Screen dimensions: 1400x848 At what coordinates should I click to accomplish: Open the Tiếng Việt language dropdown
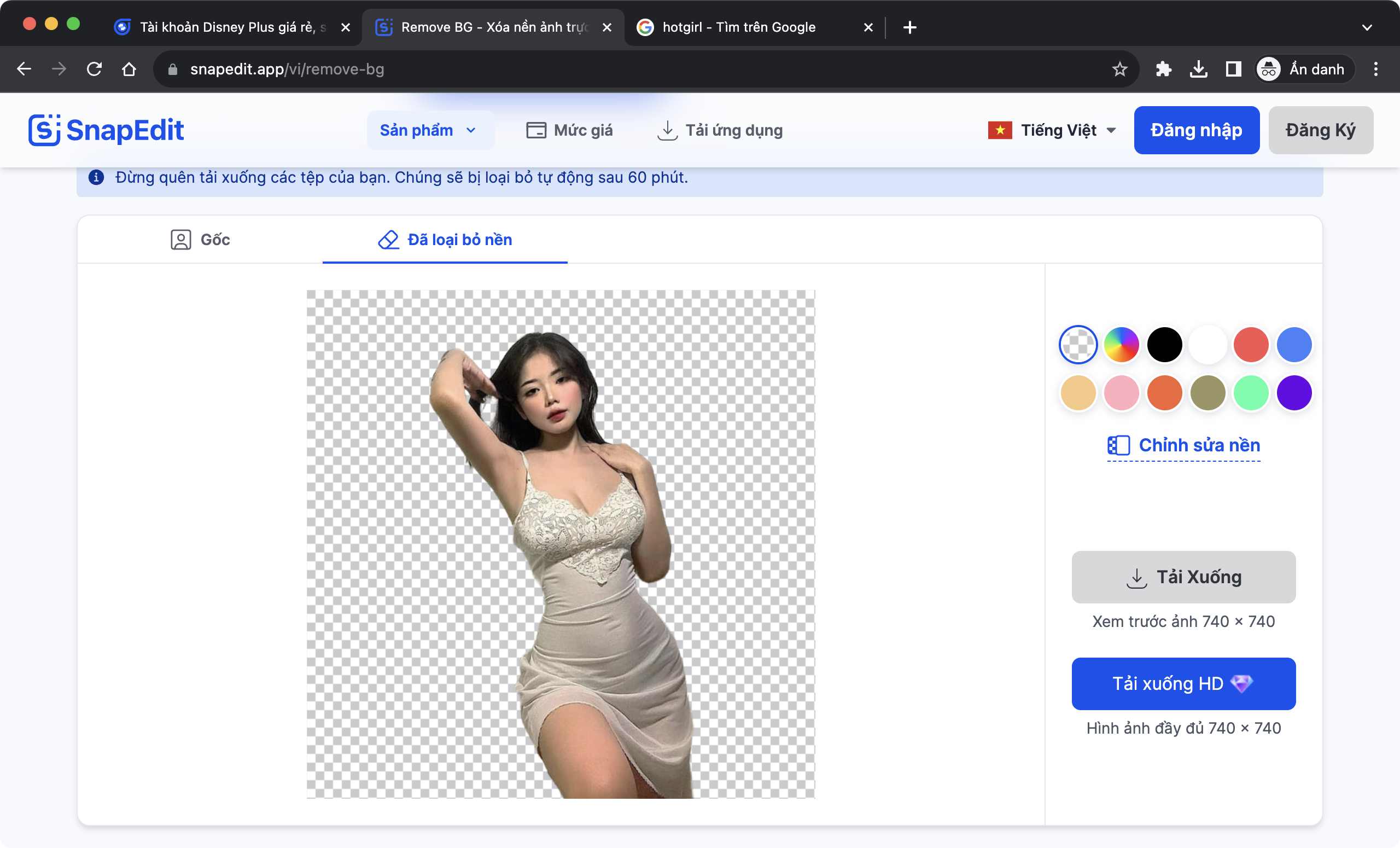(1052, 130)
